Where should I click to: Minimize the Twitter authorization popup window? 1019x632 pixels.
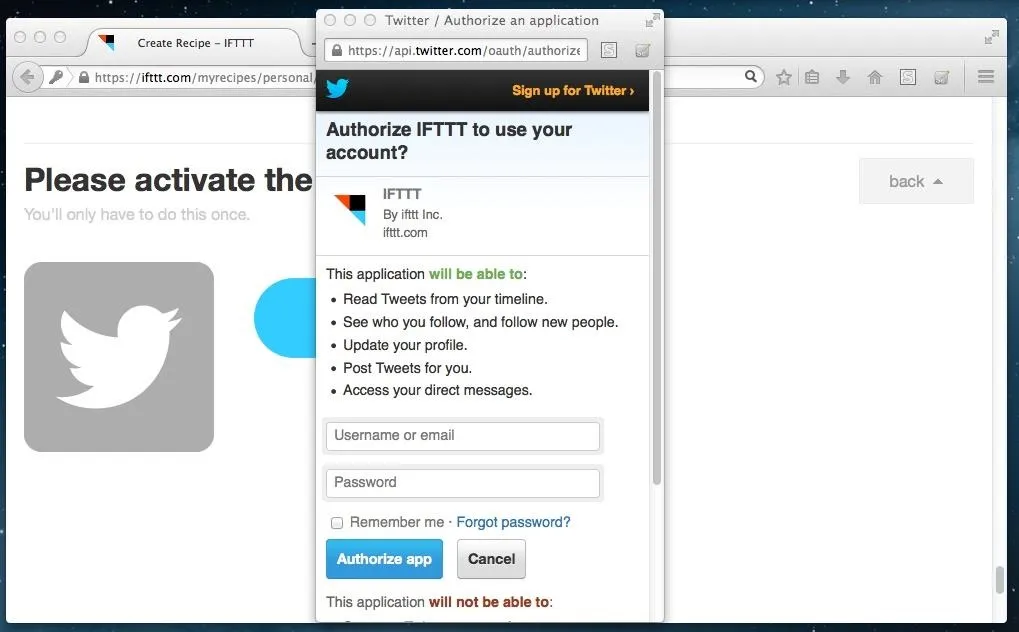350,20
